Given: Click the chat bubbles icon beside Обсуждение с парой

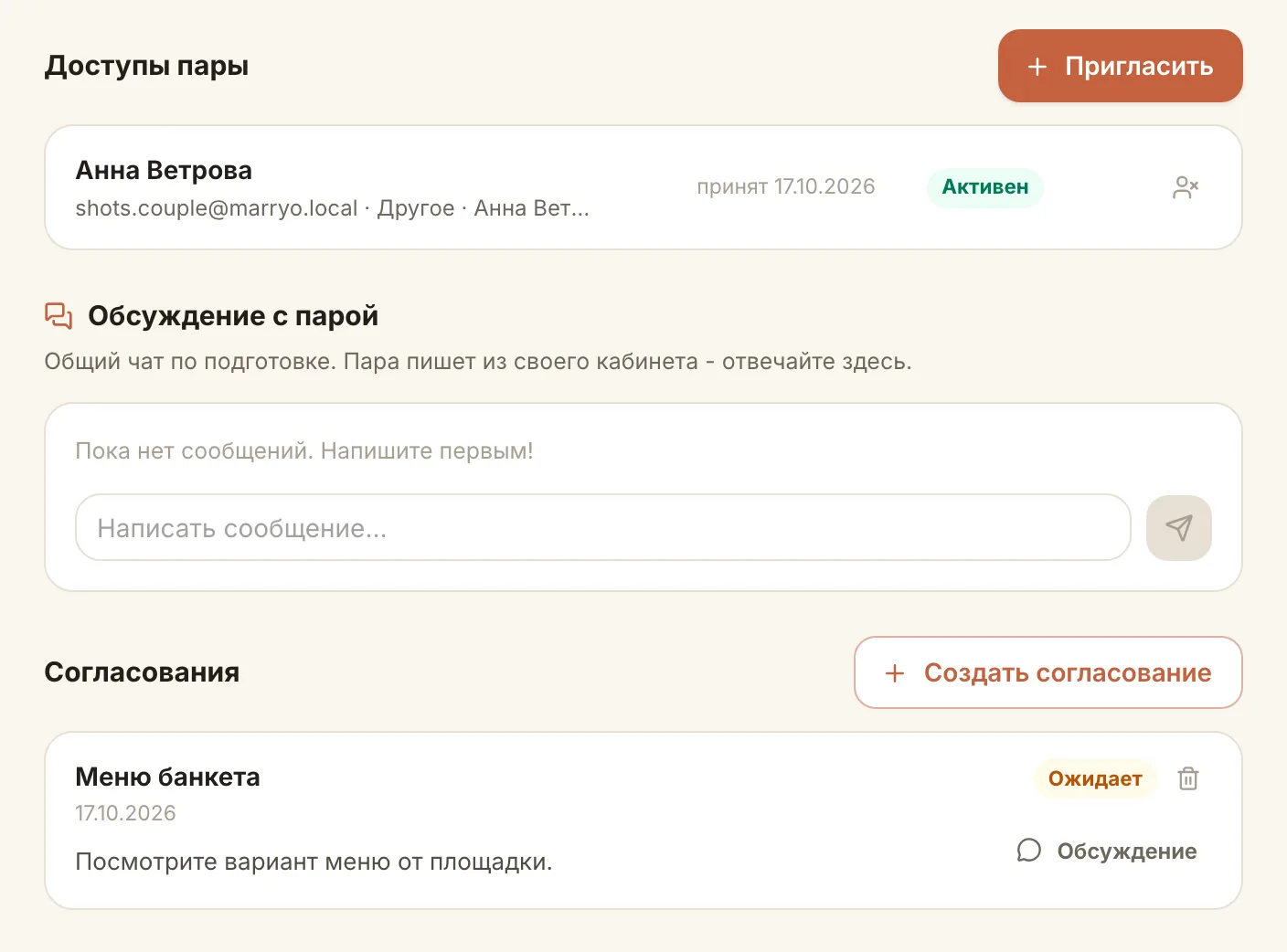Looking at the screenshot, I should point(58,316).
